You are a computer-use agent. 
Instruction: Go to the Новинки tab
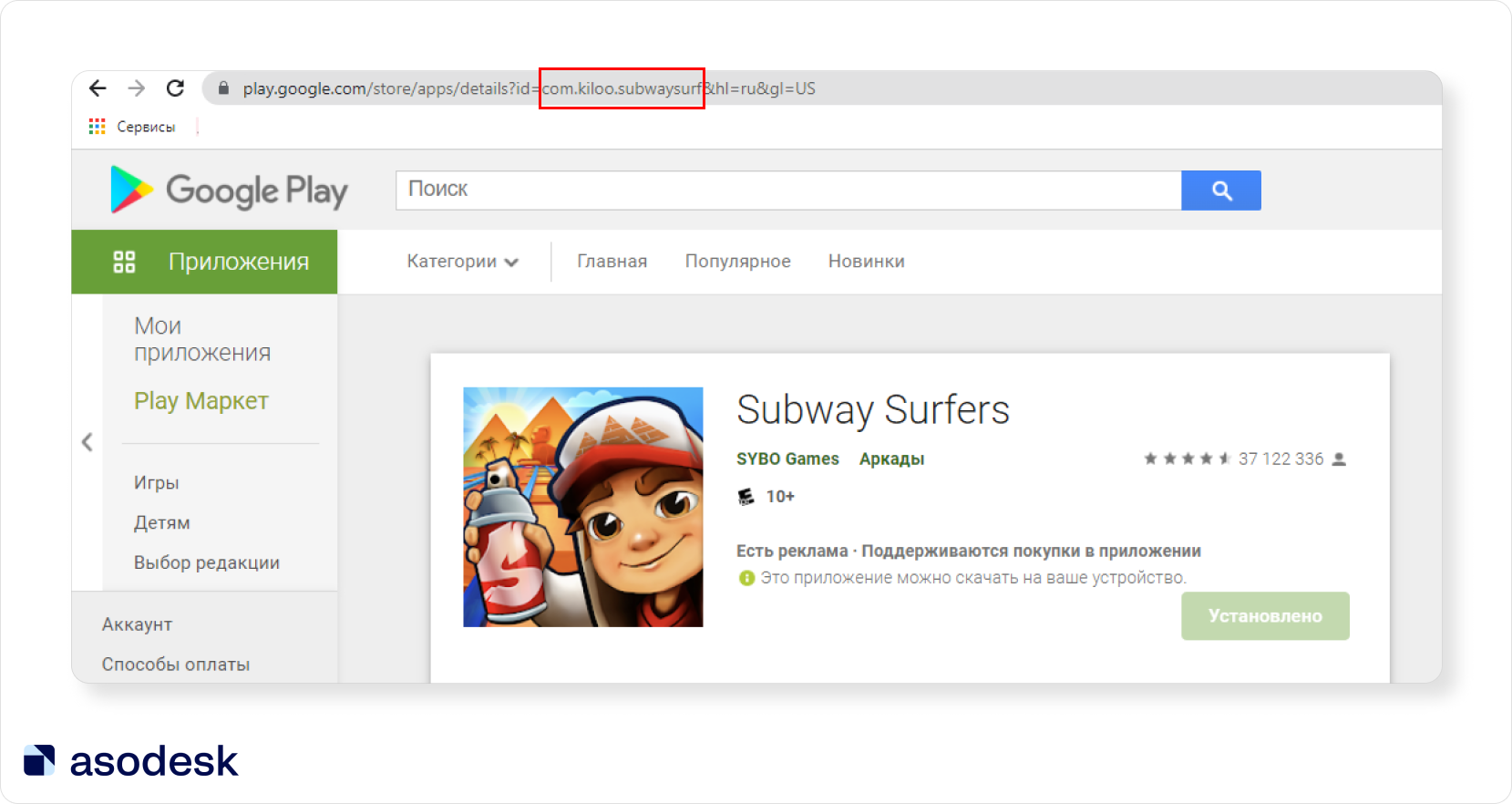coord(866,262)
